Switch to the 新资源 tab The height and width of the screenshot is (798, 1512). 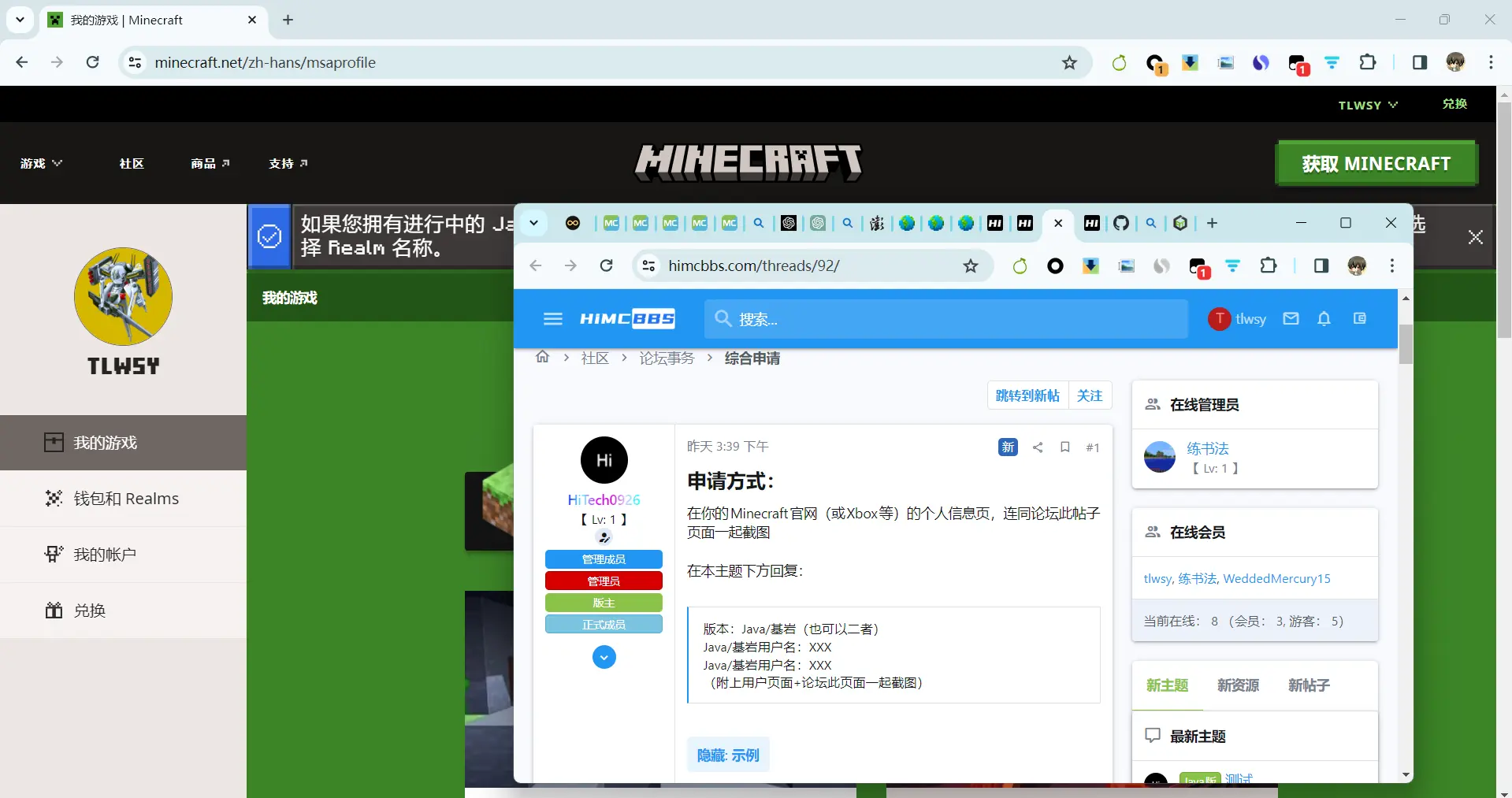(x=1236, y=685)
